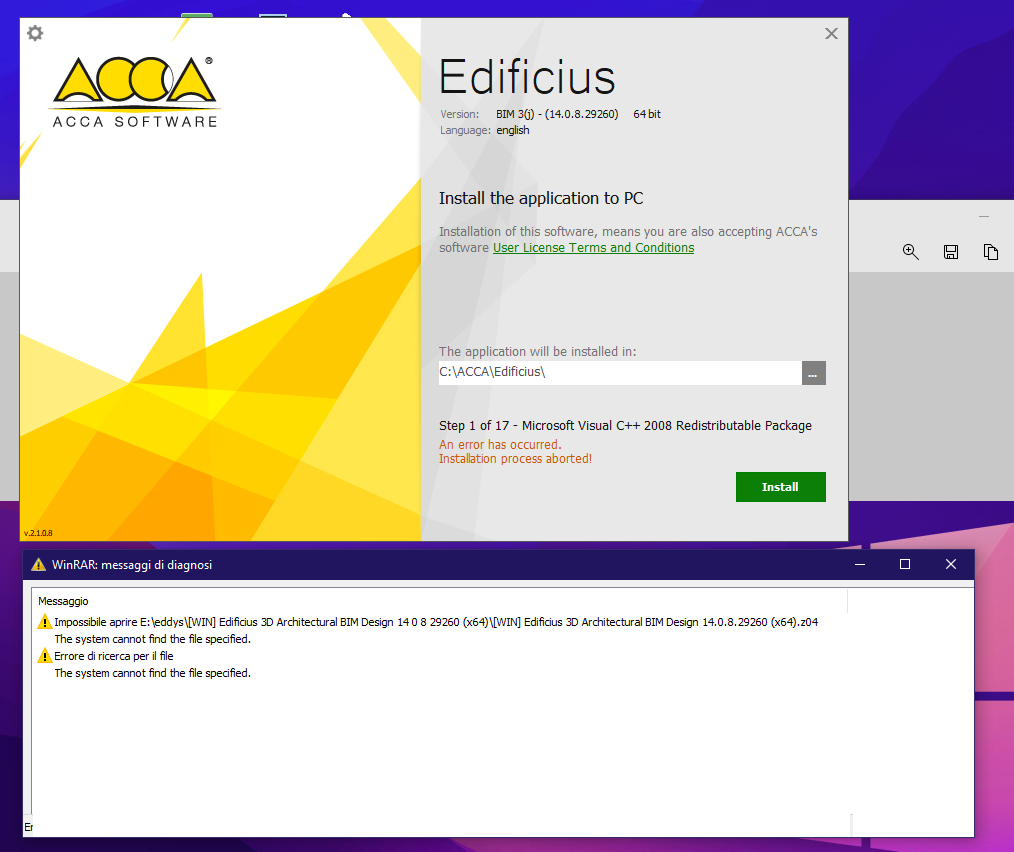Click the save floppy disk icon
The width and height of the screenshot is (1014, 852).
click(951, 252)
